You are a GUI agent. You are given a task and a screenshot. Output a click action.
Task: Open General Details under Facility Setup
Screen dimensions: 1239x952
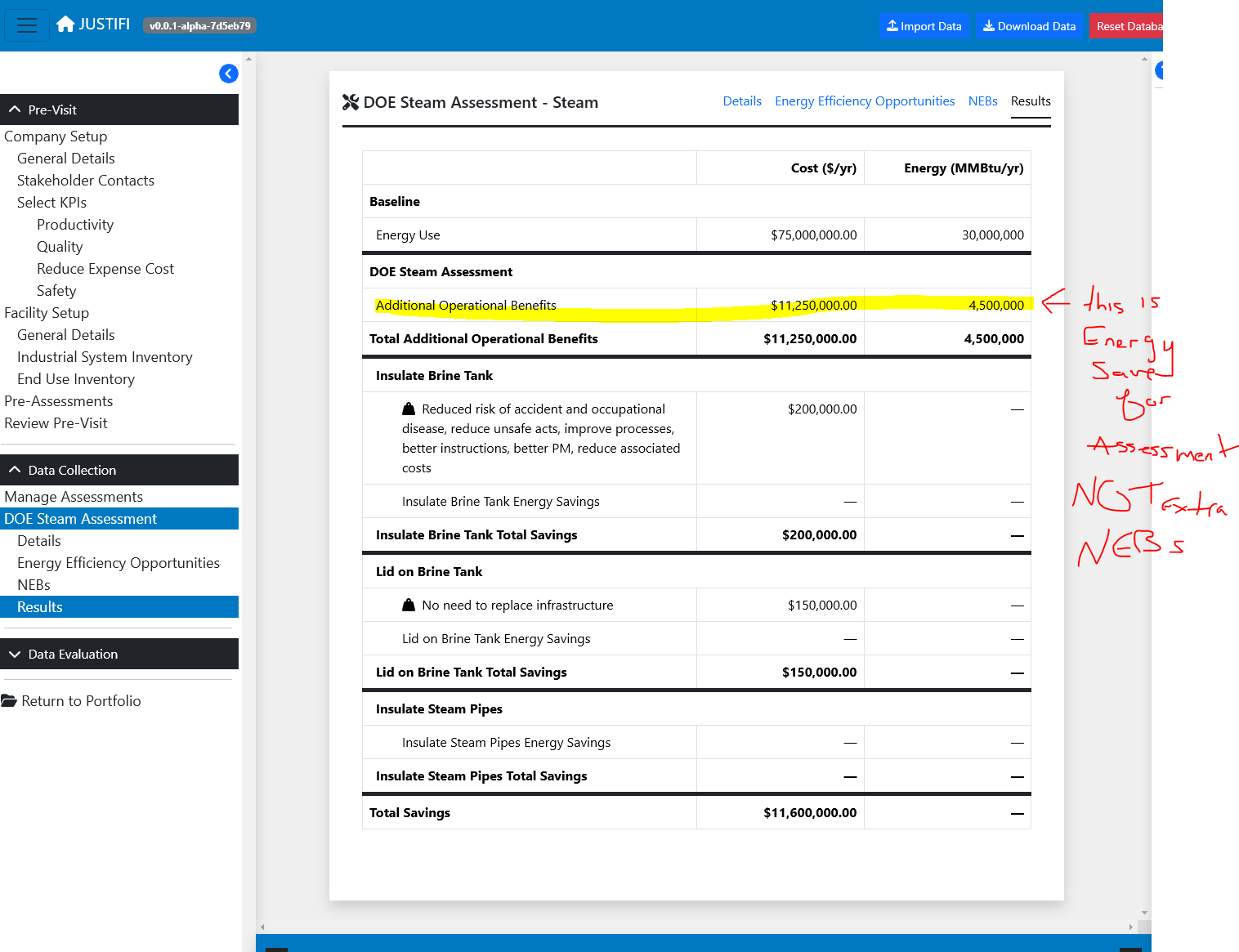(x=66, y=335)
